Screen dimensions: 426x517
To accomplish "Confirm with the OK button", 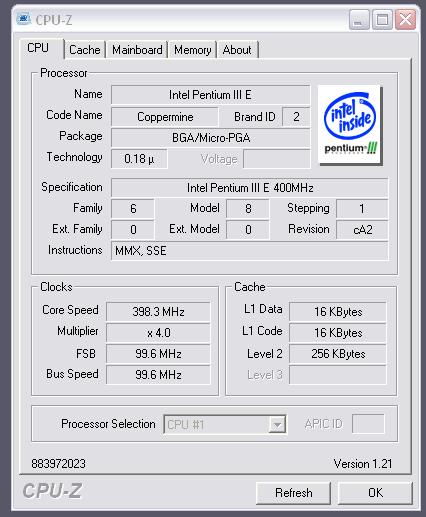I will [375, 493].
